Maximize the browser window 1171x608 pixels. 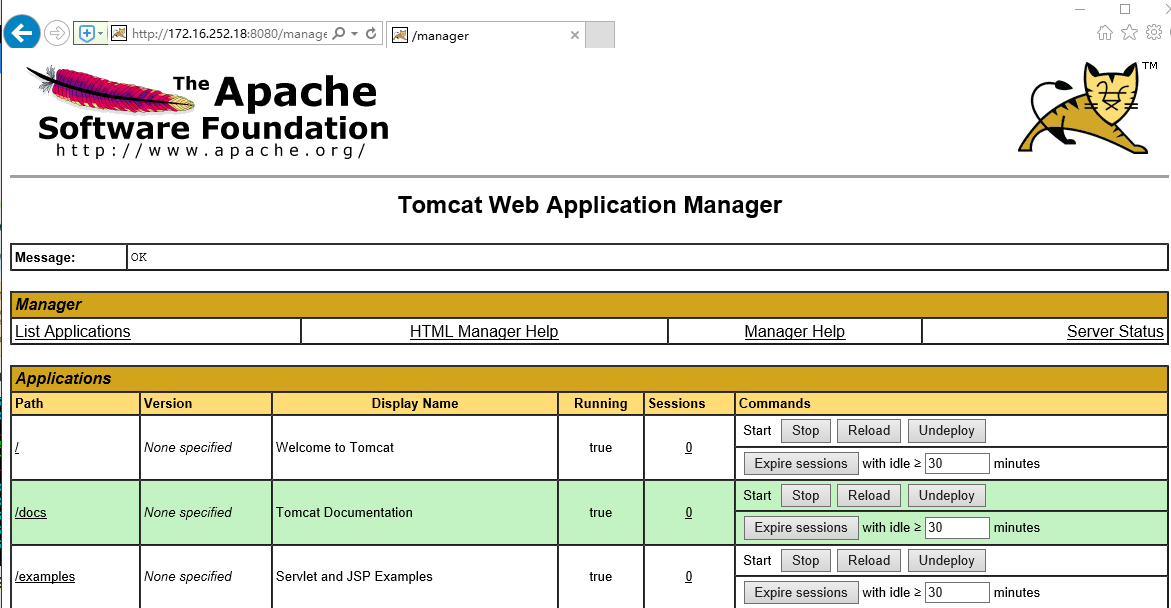pyautogui.click(x=1125, y=9)
